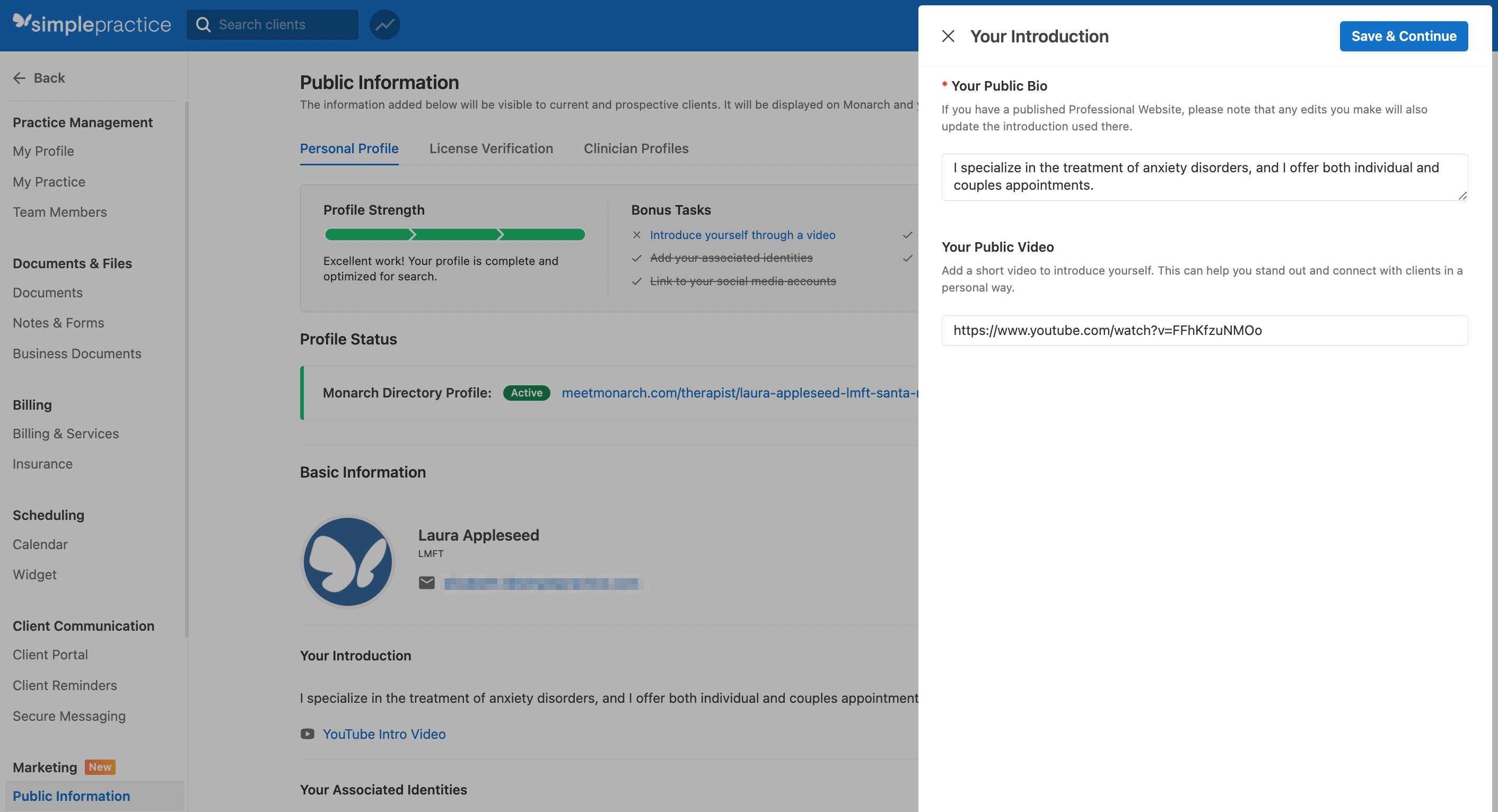The height and width of the screenshot is (812, 1498).
Task: Click the envelope email icon
Action: 426,582
